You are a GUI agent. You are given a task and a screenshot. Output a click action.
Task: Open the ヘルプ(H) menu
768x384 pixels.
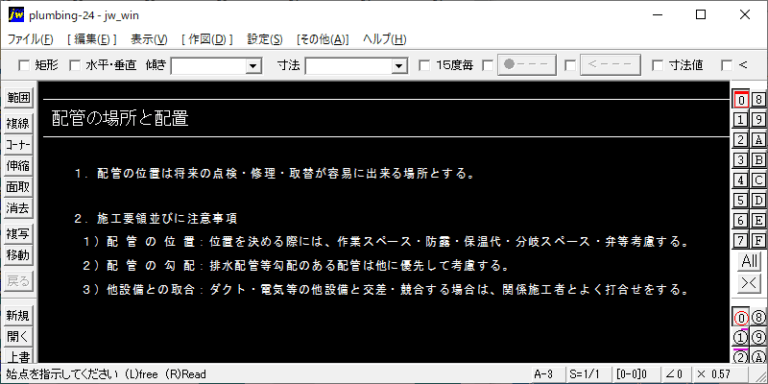tap(384, 40)
